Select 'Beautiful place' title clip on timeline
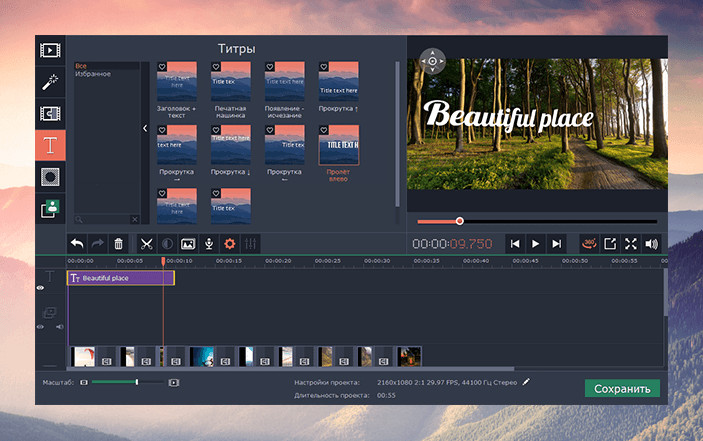Viewport: 703px width, 441px height. pos(121,278)
